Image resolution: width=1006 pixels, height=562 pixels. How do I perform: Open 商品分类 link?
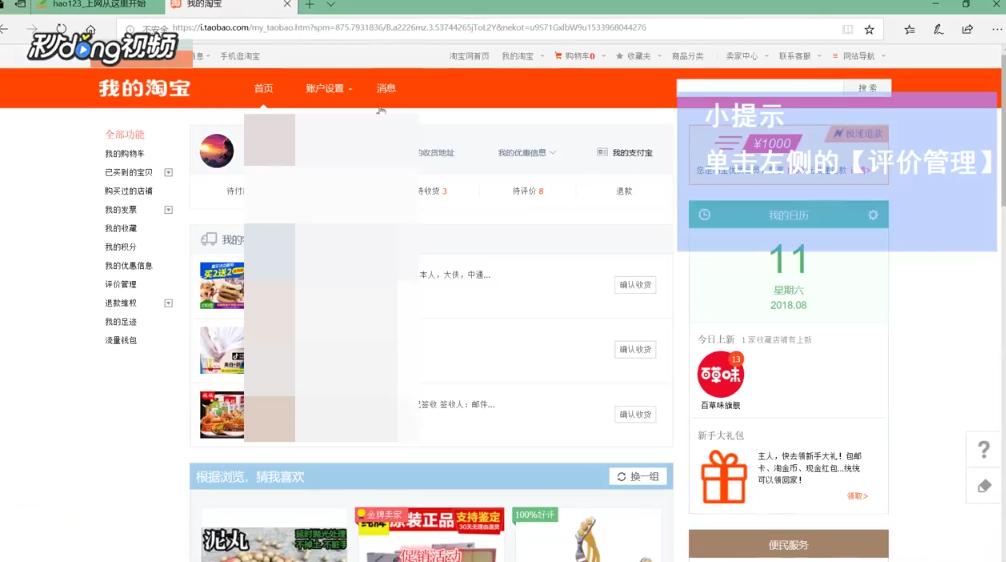tap(687, 56)
